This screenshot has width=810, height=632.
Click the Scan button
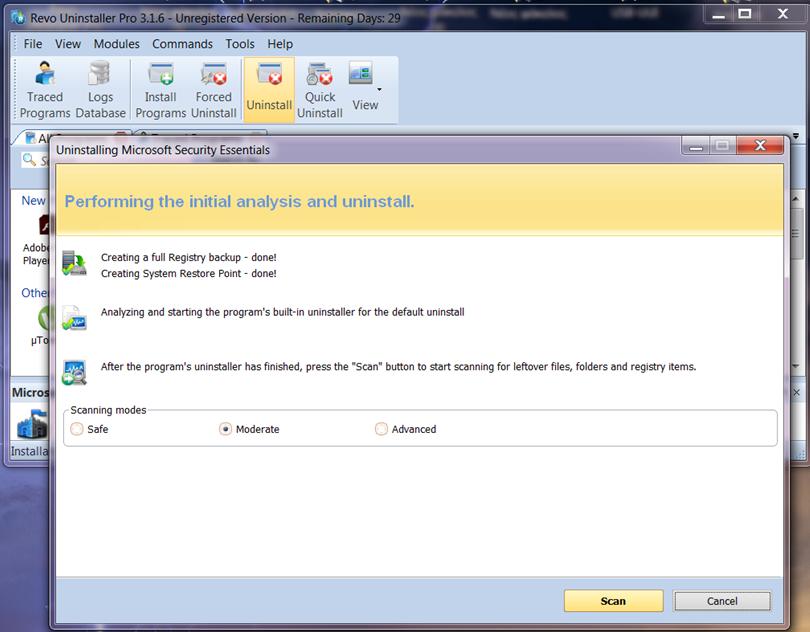[613, 601]
